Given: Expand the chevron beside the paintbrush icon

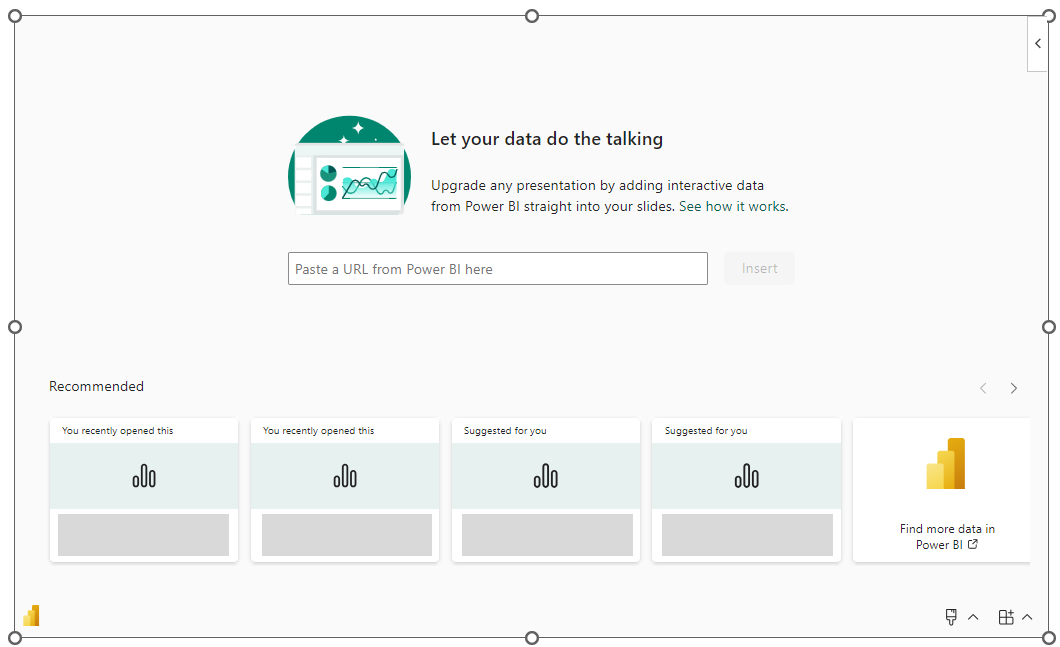Looking at the screenshot, I should point(973,617).
